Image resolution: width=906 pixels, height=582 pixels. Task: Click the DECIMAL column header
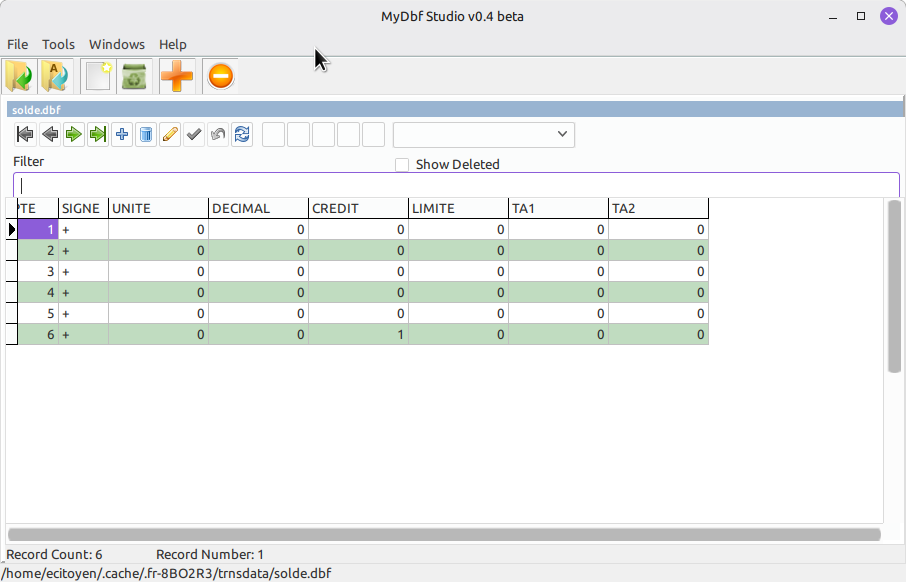258,209
